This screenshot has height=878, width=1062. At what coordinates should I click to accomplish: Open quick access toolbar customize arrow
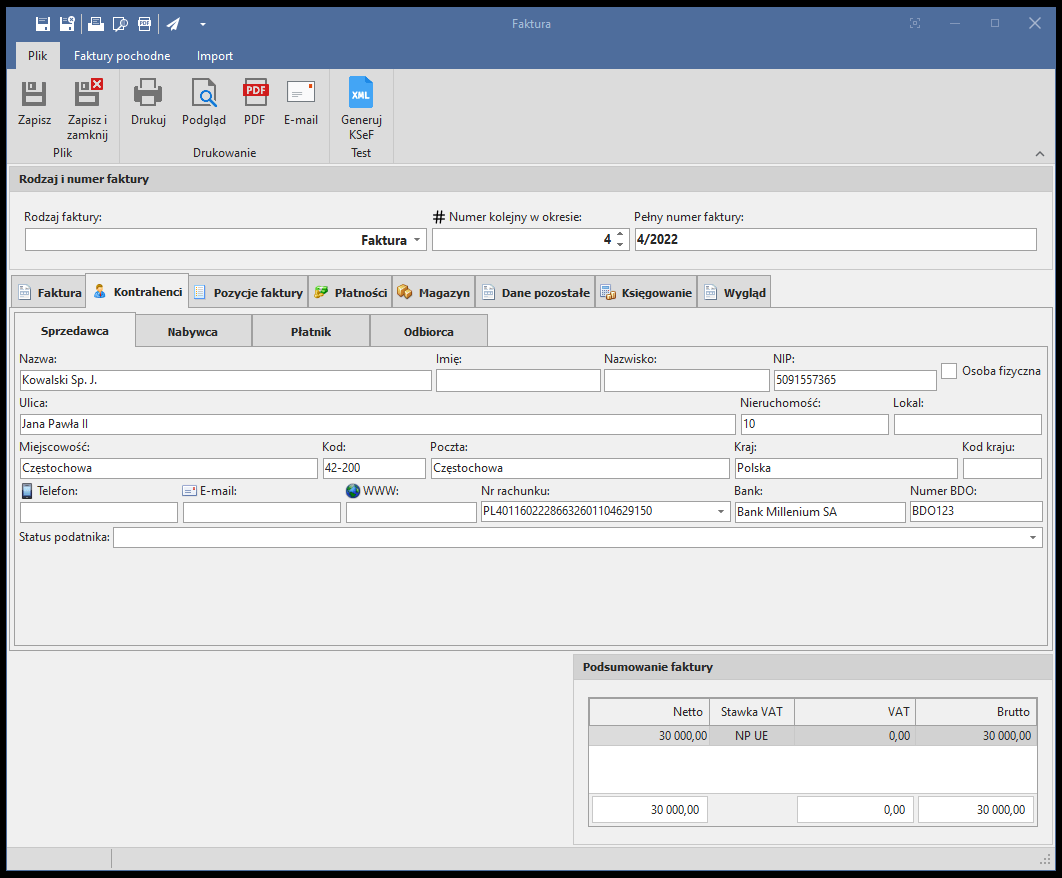click(x=203, y=23)
